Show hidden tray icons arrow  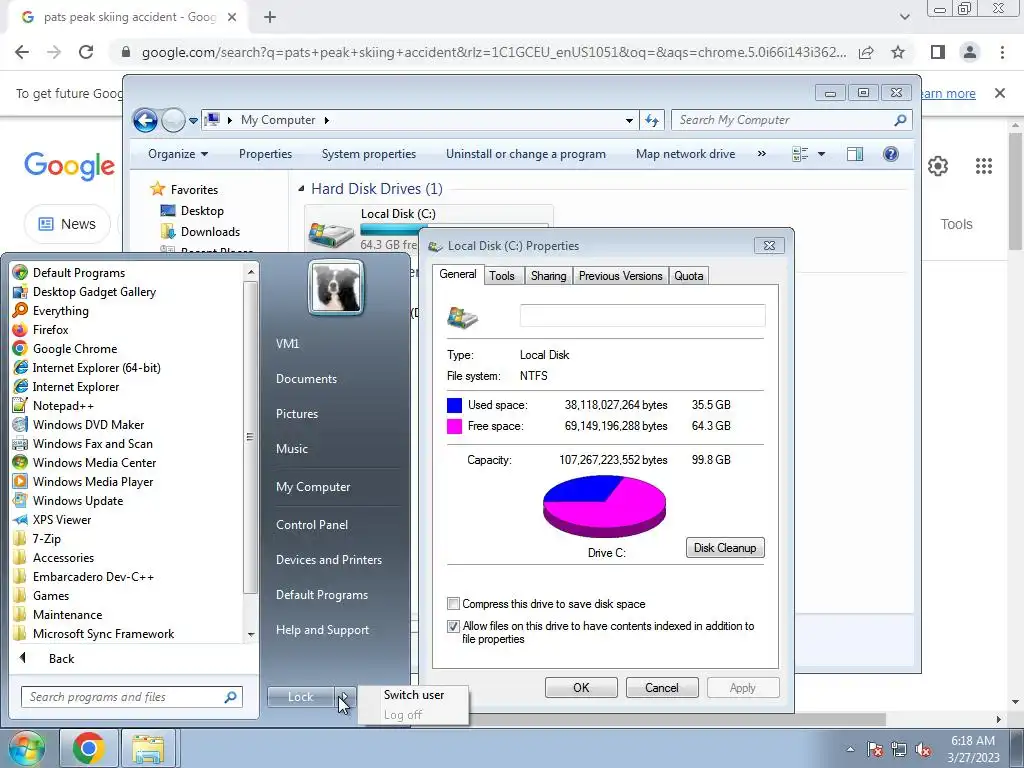850,749
